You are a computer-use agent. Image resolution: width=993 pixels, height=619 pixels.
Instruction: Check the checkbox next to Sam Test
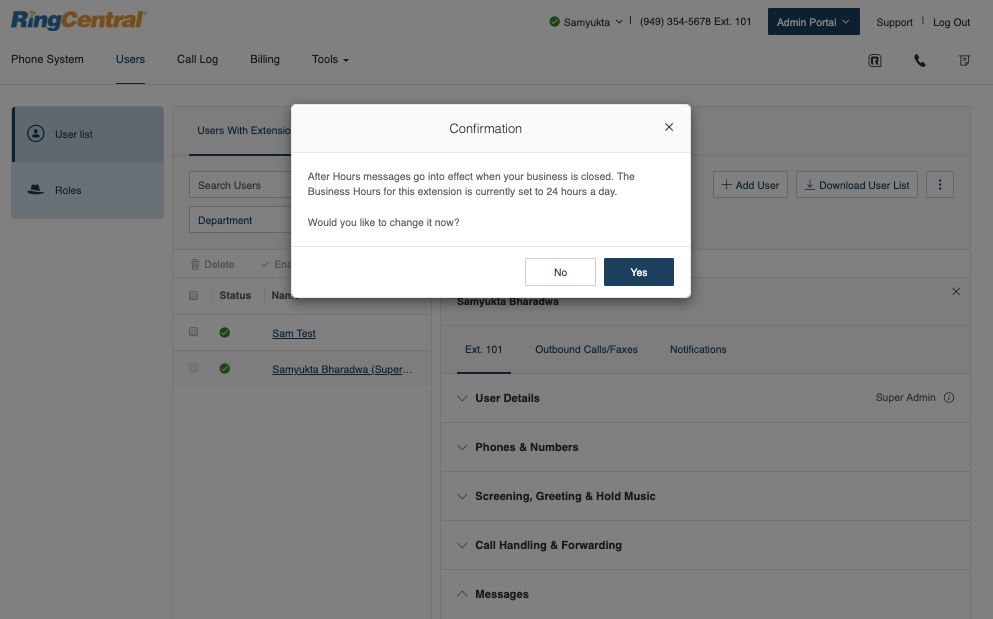[193, 332]
